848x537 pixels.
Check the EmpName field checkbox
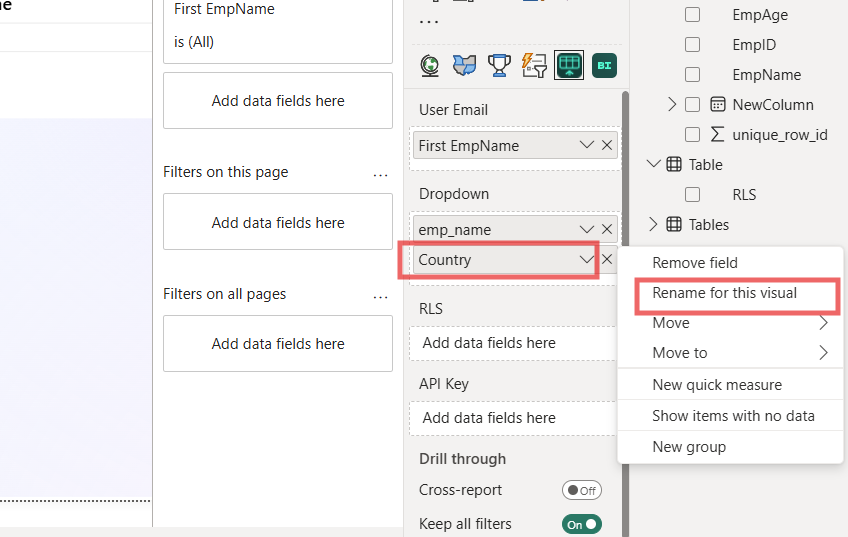click(x=692, y=74)
